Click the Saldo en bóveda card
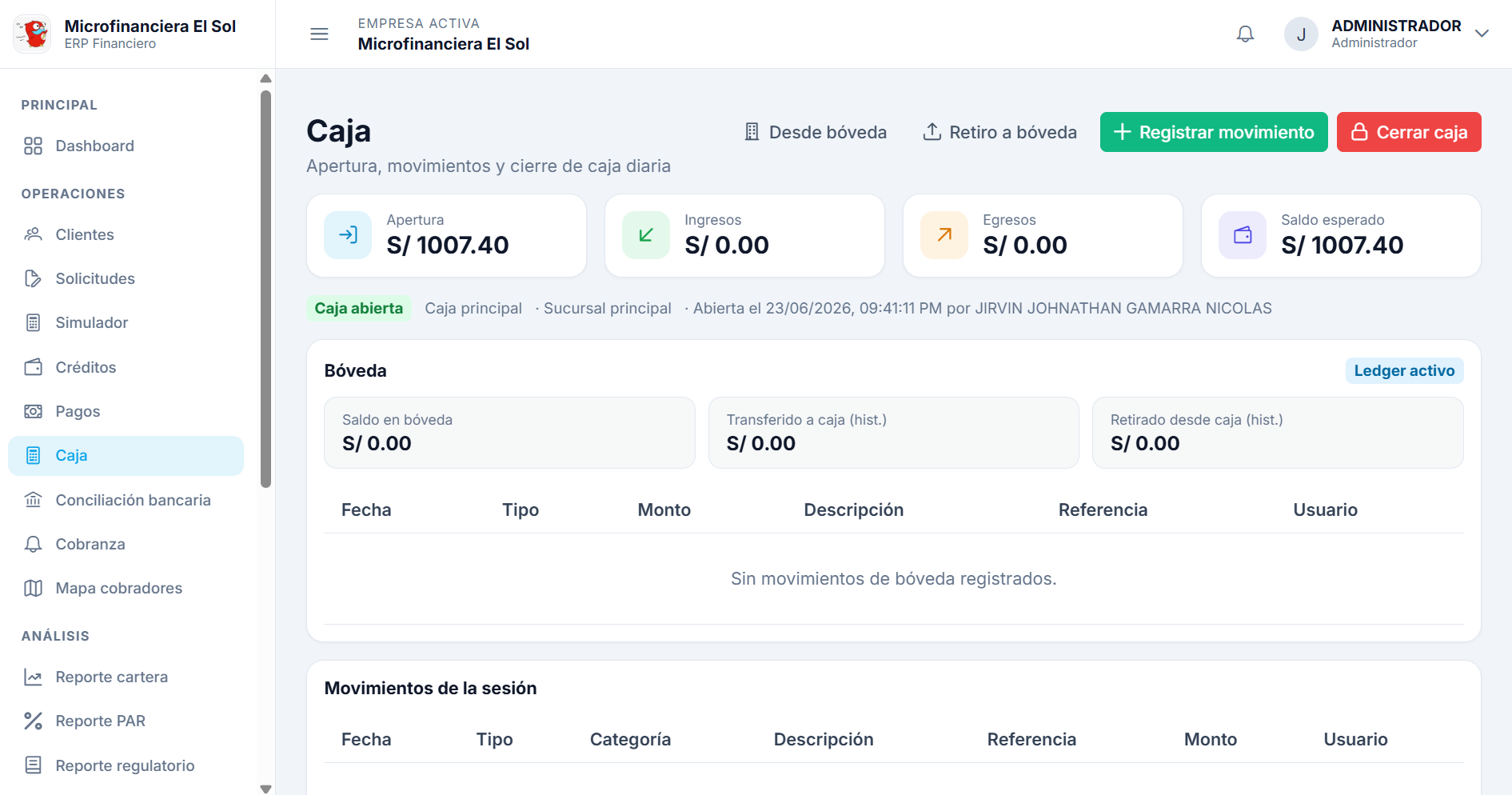The width and height of the screenshot is (1512, 795). click(509, 433)
